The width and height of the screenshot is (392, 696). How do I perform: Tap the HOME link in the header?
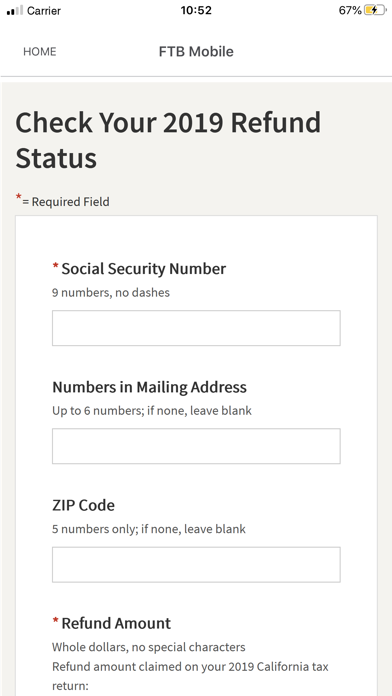click(40, 51)
